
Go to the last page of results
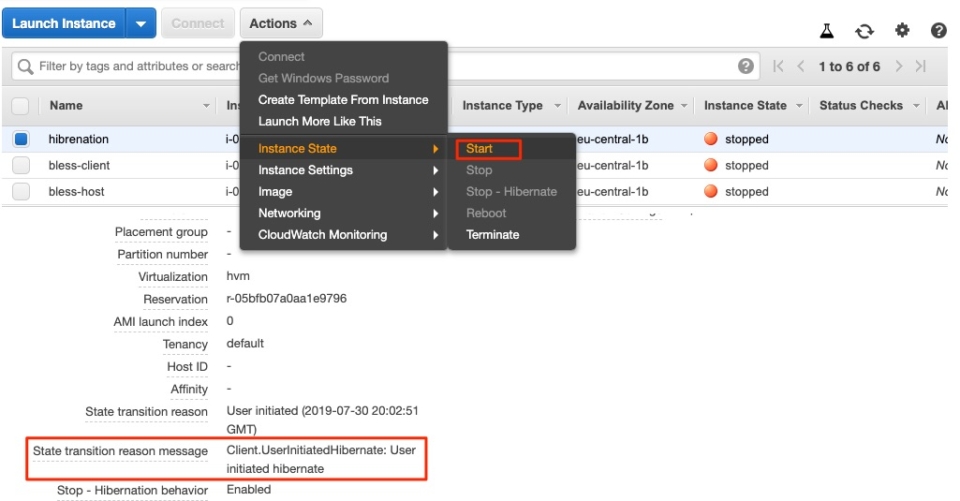[920, 66]
